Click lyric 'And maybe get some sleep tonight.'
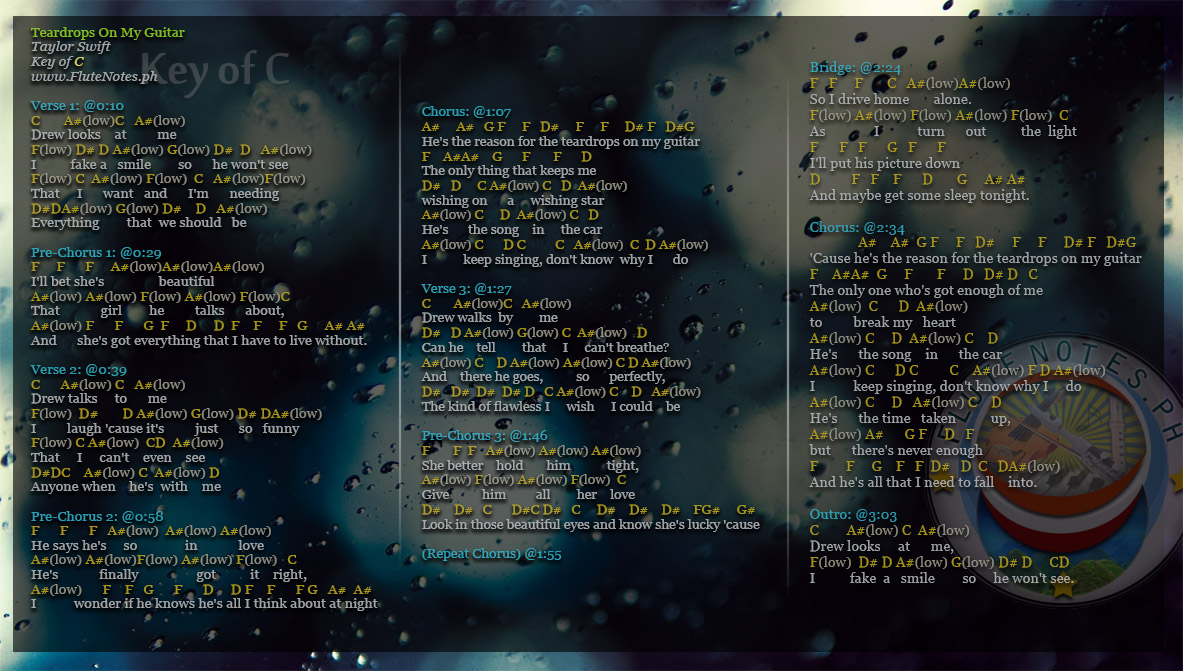The image size is (1183, 671). point(919,195)
